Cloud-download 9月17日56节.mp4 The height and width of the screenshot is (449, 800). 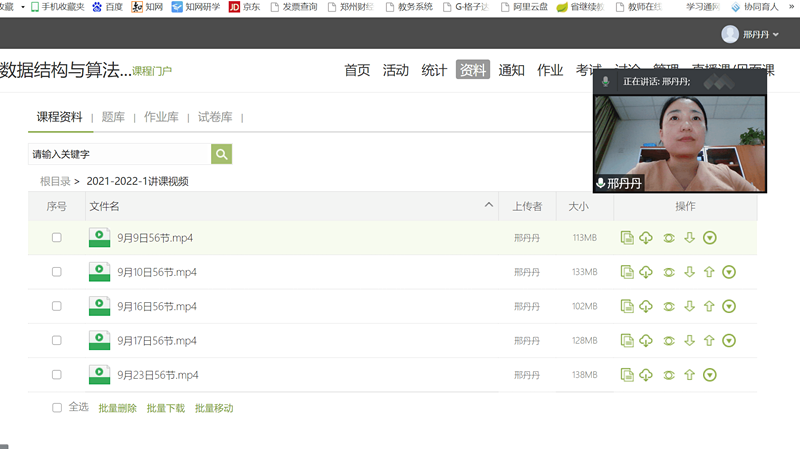(646, 340)
